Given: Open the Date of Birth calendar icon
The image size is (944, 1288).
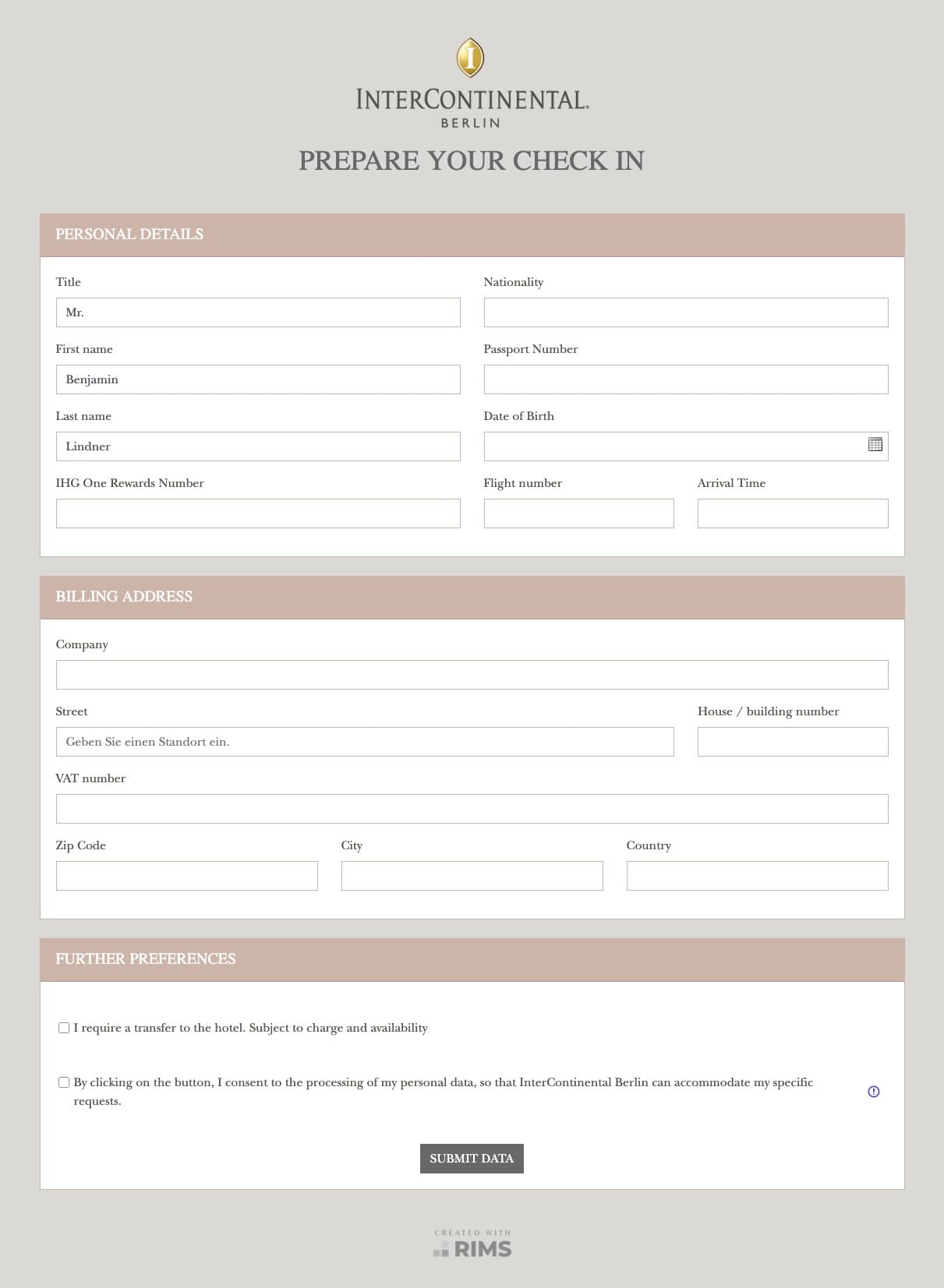Looking at the screenshot, I should (875, 444).
